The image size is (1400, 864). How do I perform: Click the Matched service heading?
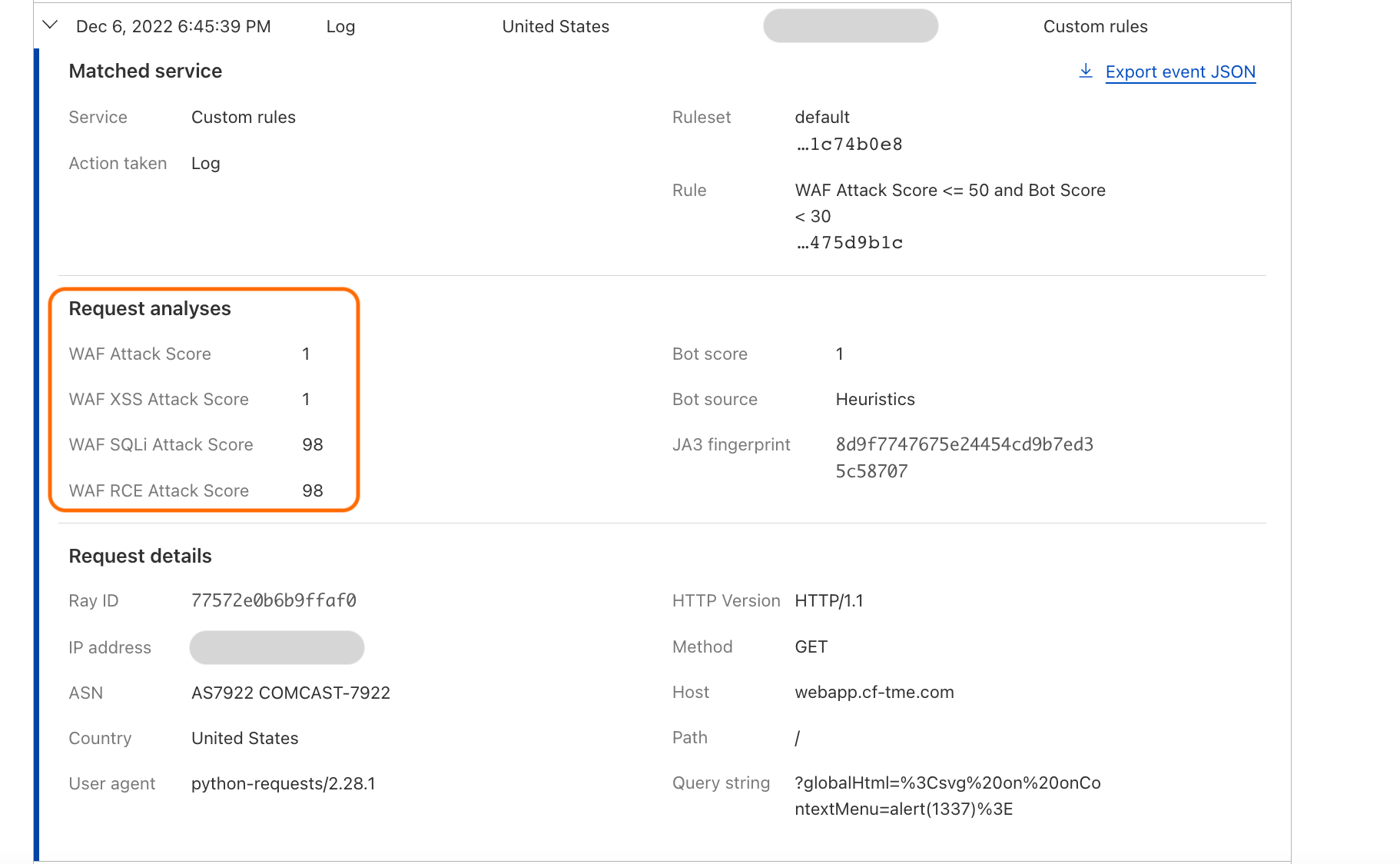point(145,71)
